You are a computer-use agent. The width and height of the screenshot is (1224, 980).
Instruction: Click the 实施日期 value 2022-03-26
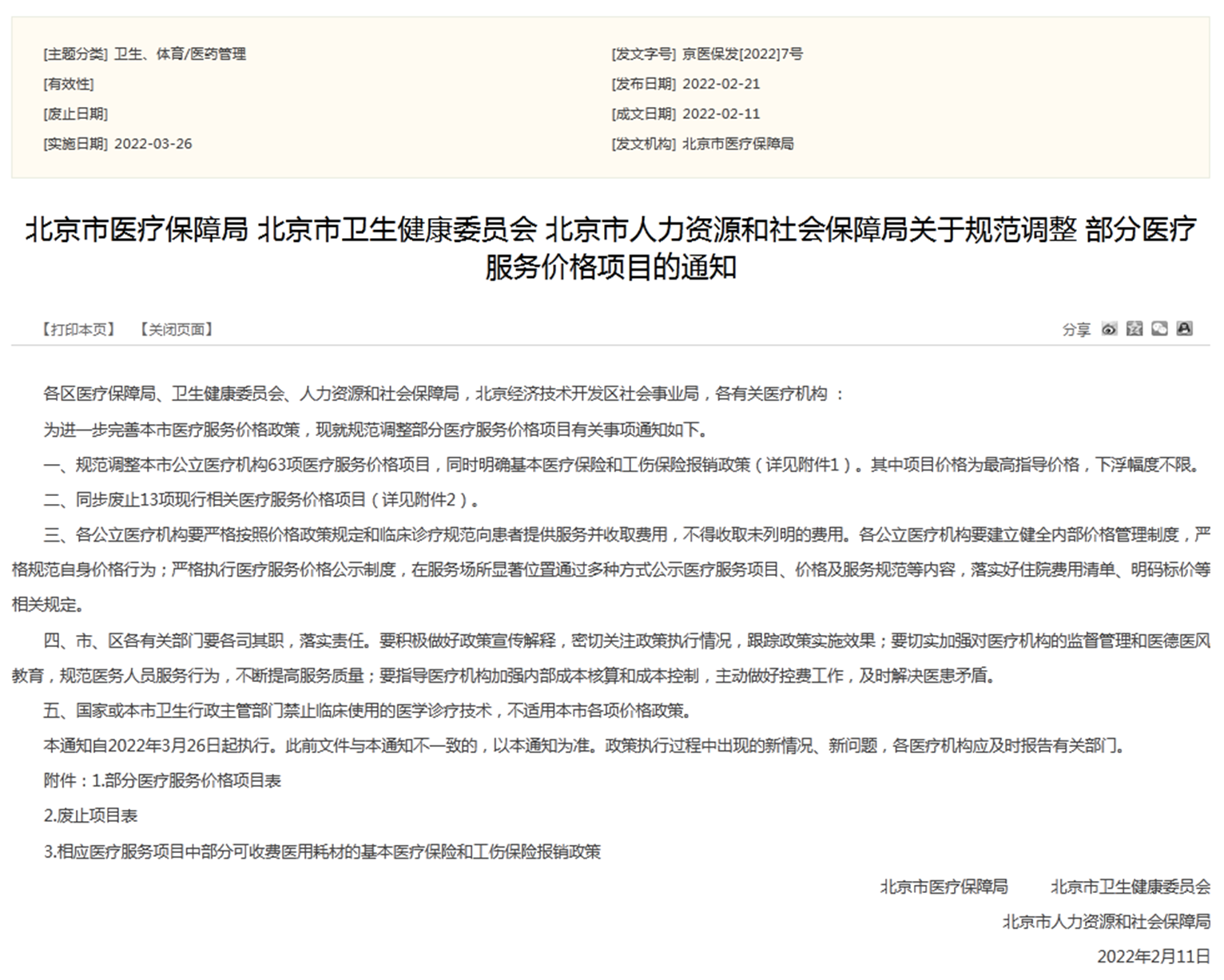[153, 144]
